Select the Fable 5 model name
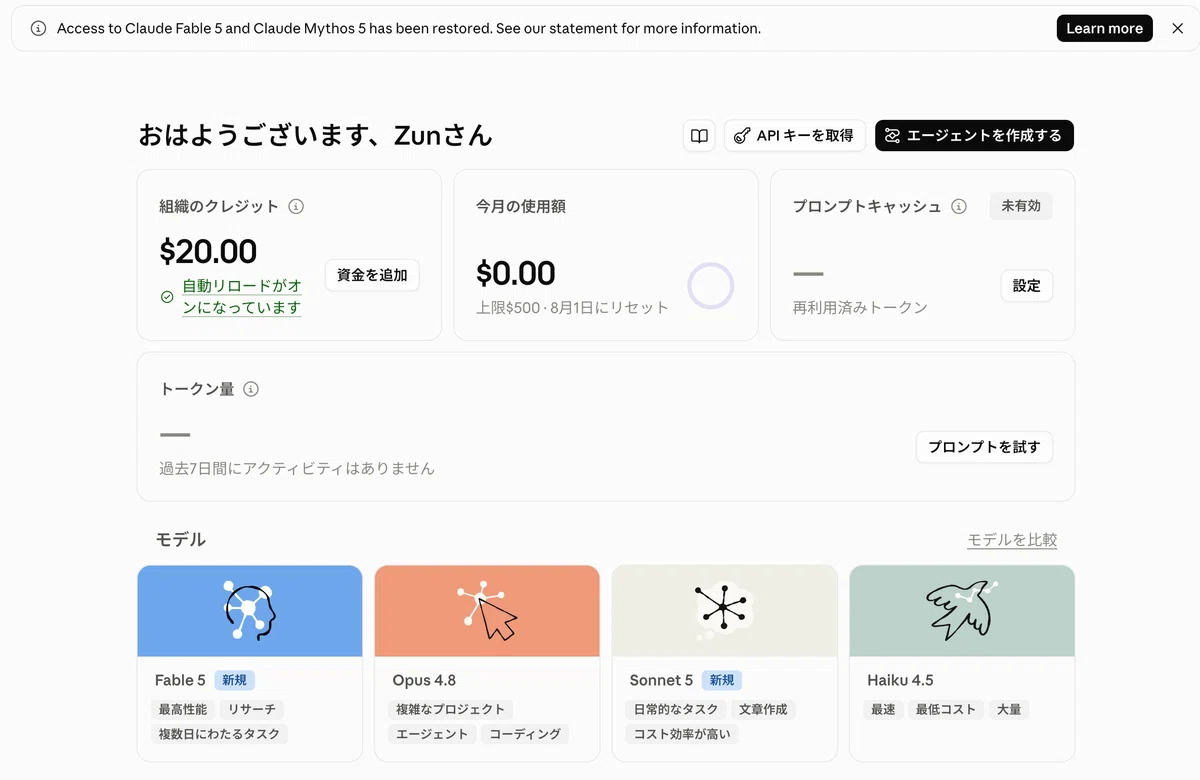 click(x=180, y=681)
